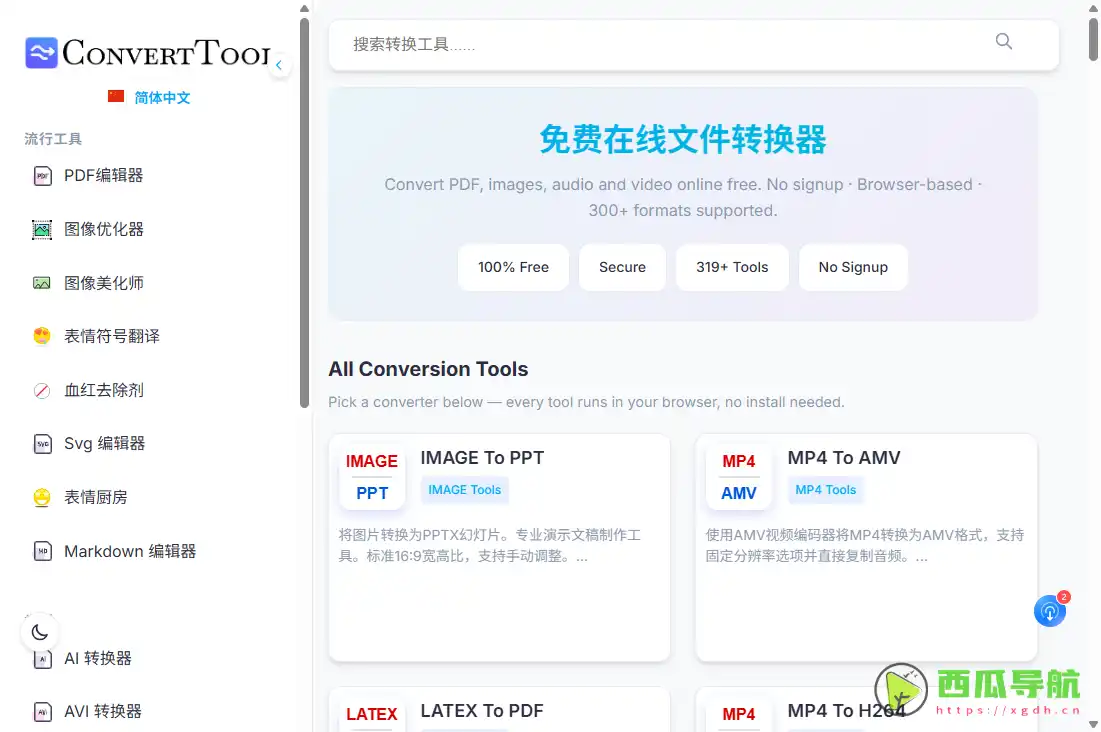Screen dimensions: 1101x732
Task: Click the 图像优化器 icon
Action: pos(42,230)
